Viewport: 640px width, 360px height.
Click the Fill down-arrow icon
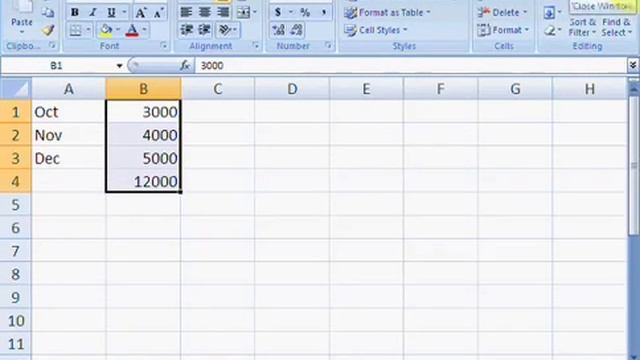coord(549,13)
